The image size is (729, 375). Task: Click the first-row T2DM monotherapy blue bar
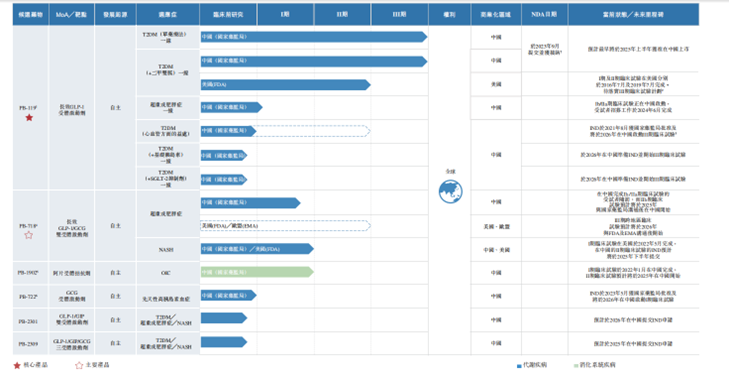314,37
